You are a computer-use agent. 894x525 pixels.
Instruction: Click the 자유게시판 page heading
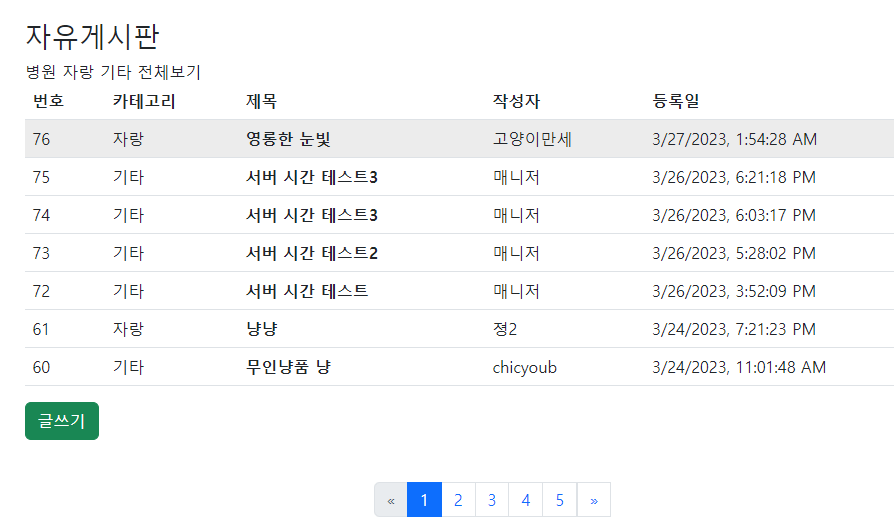click(92, 36)
